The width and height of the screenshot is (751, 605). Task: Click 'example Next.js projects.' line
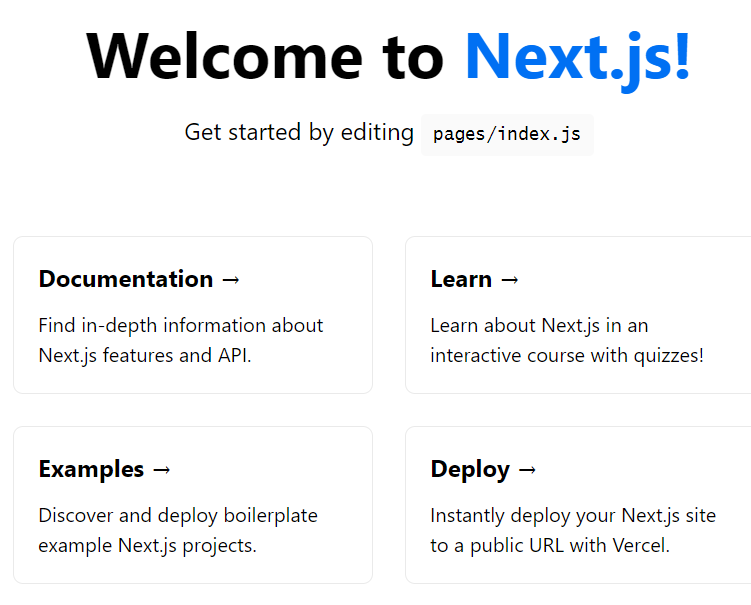tap(148, 546)
